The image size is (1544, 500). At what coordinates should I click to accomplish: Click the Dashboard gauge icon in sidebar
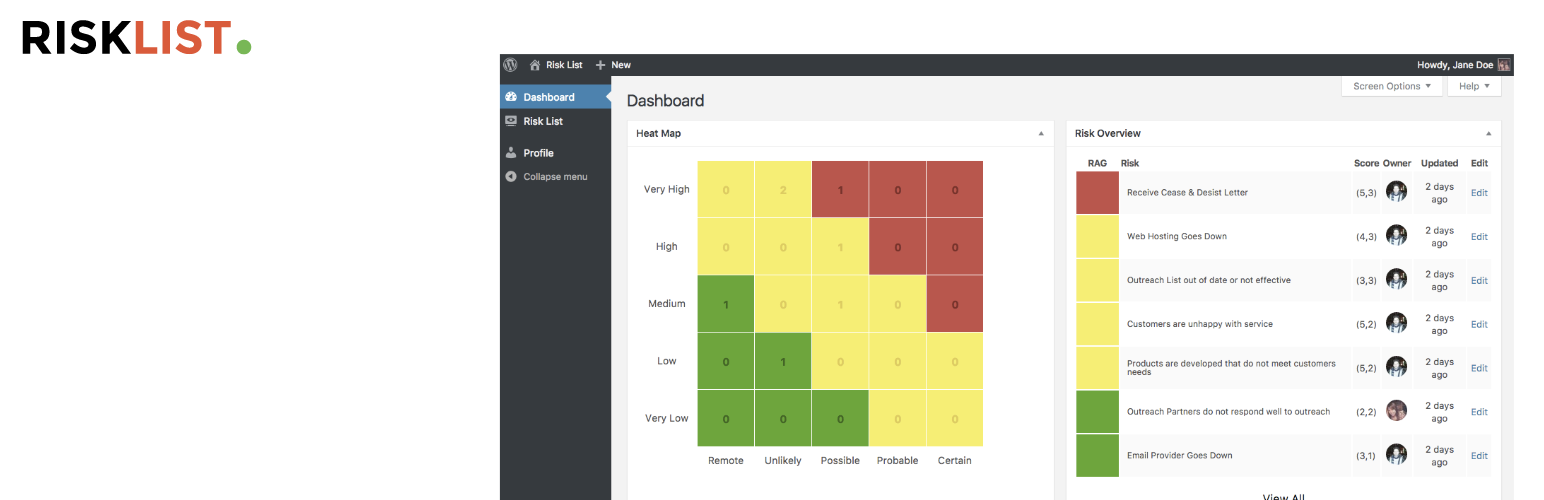point(511,97)
